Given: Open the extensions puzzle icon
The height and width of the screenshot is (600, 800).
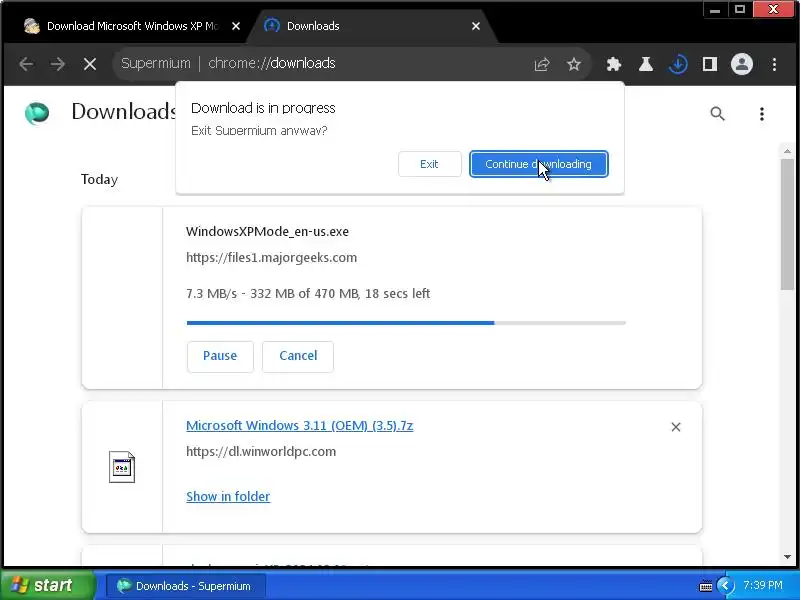Looking at the screenshot, I should (614, 64).
